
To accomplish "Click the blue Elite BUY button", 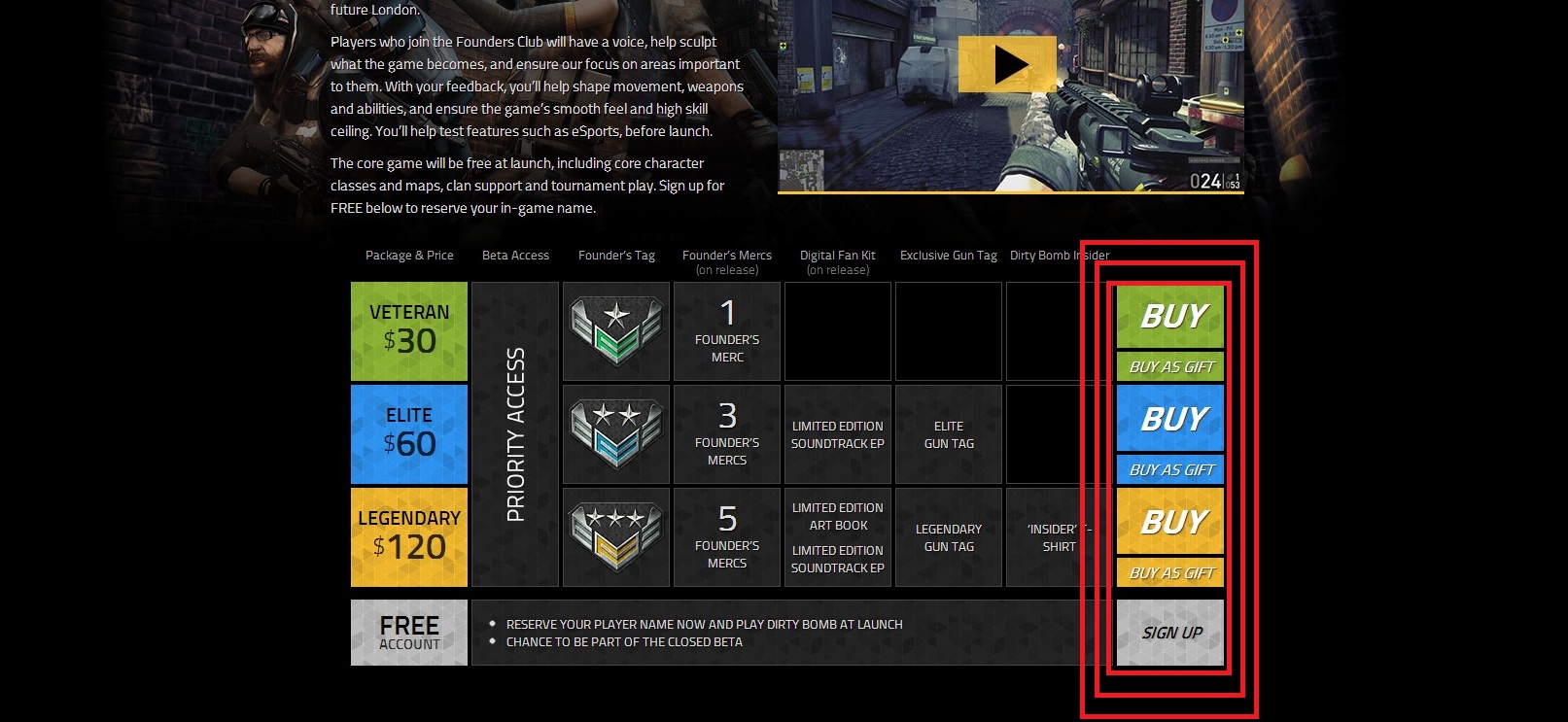I will click(1170, 419).
